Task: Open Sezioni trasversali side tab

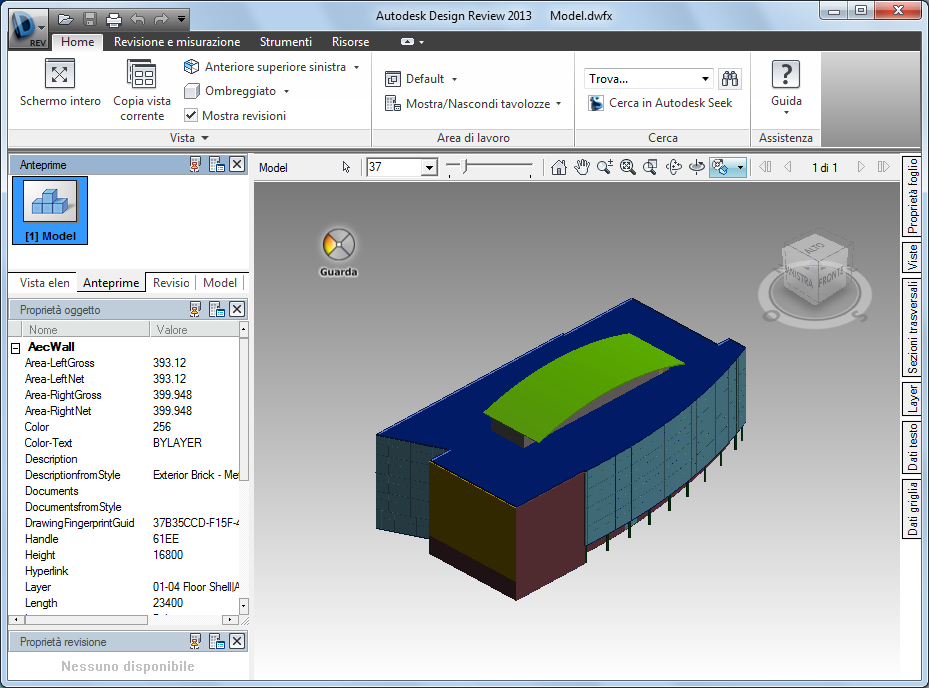Action: click(913, 327)
